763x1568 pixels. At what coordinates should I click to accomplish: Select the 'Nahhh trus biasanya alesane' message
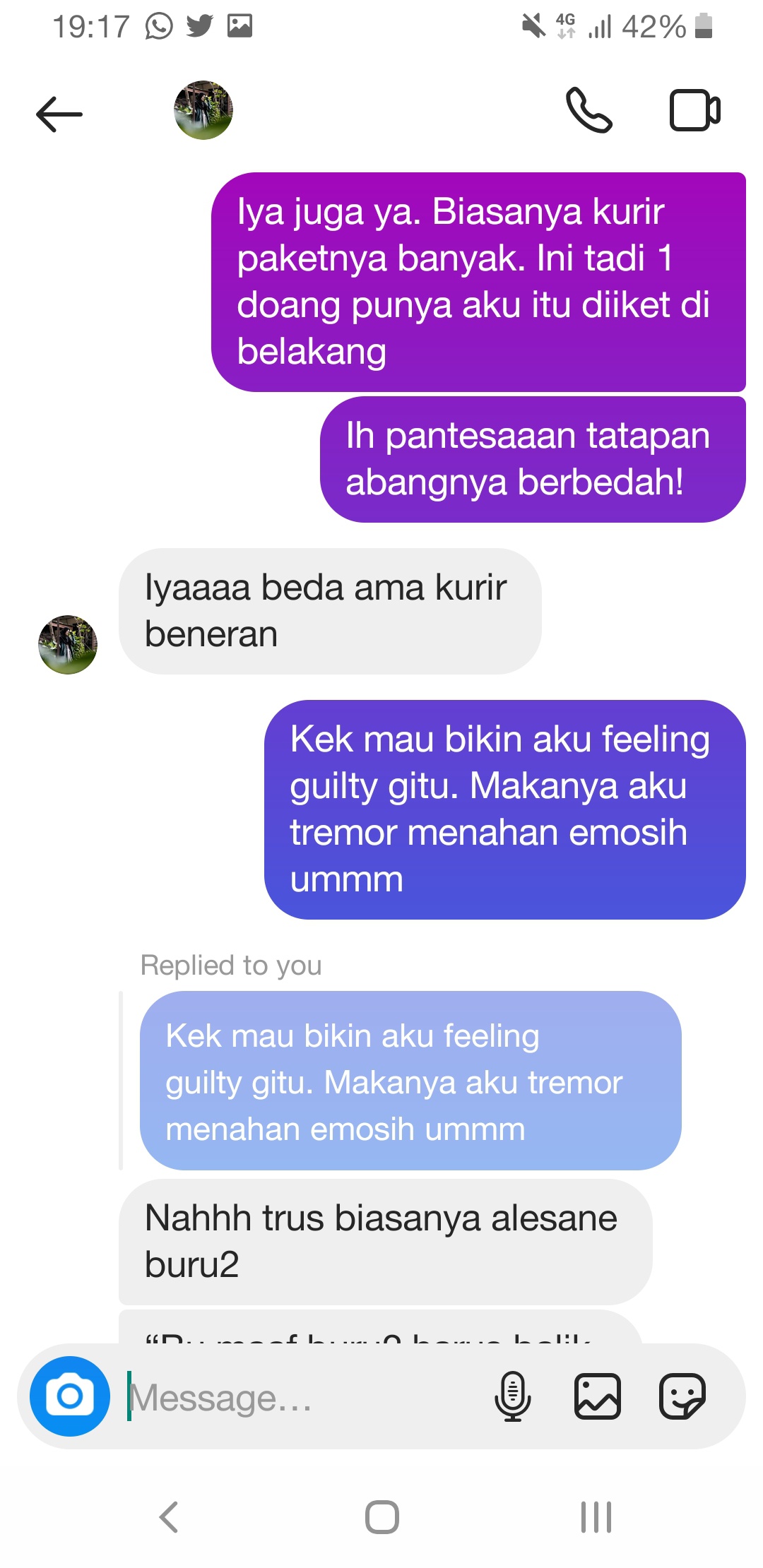[385, 1242]
